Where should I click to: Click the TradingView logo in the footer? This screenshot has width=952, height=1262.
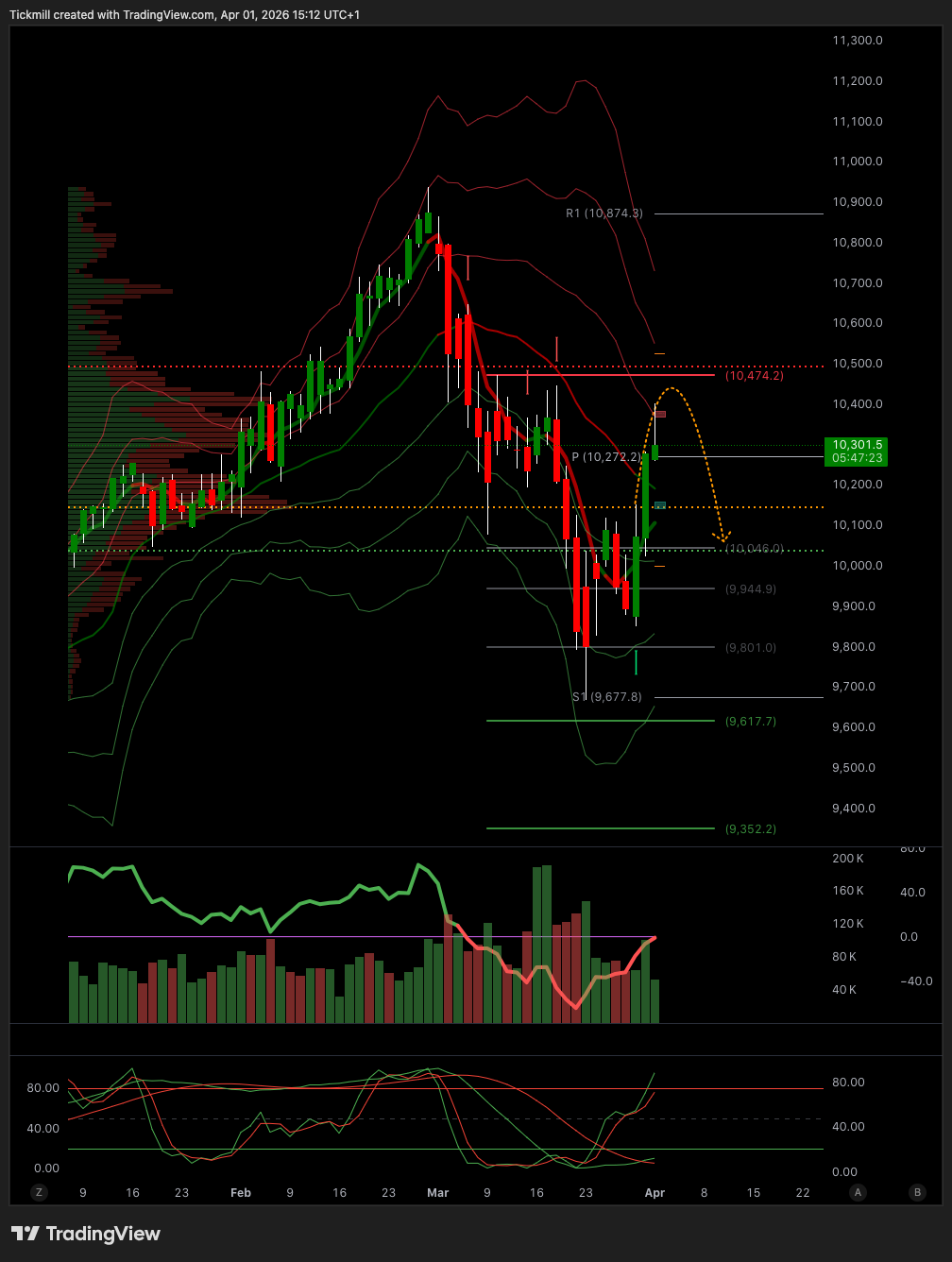[x=85, y=1234]
